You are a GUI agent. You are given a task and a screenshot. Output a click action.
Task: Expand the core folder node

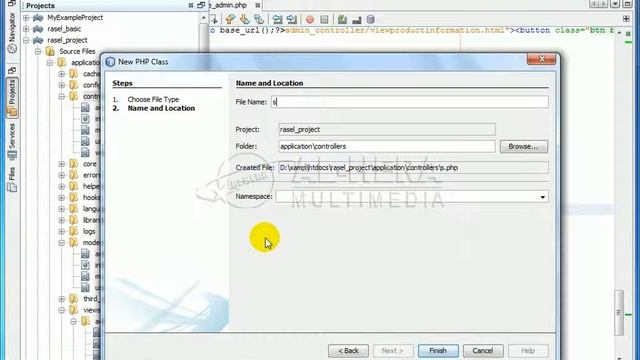[x=62, y=164]
